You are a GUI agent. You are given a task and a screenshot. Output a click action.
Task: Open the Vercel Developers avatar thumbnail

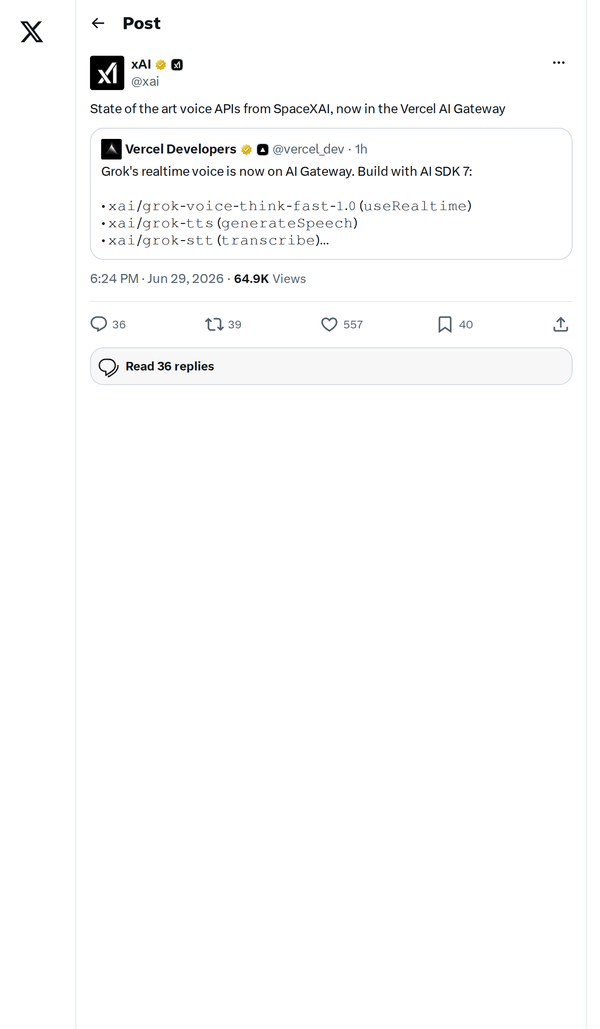[x=112, y=150]
